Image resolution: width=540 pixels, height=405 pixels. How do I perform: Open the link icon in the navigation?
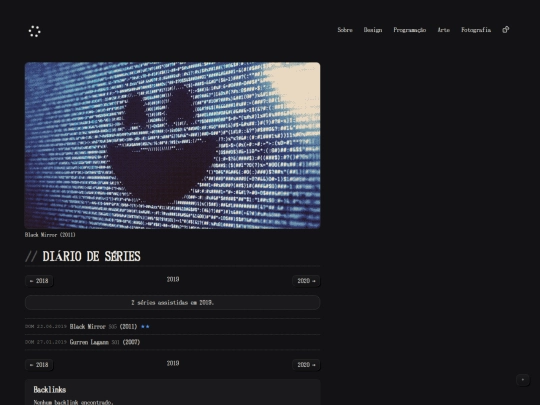coord(506,30)
